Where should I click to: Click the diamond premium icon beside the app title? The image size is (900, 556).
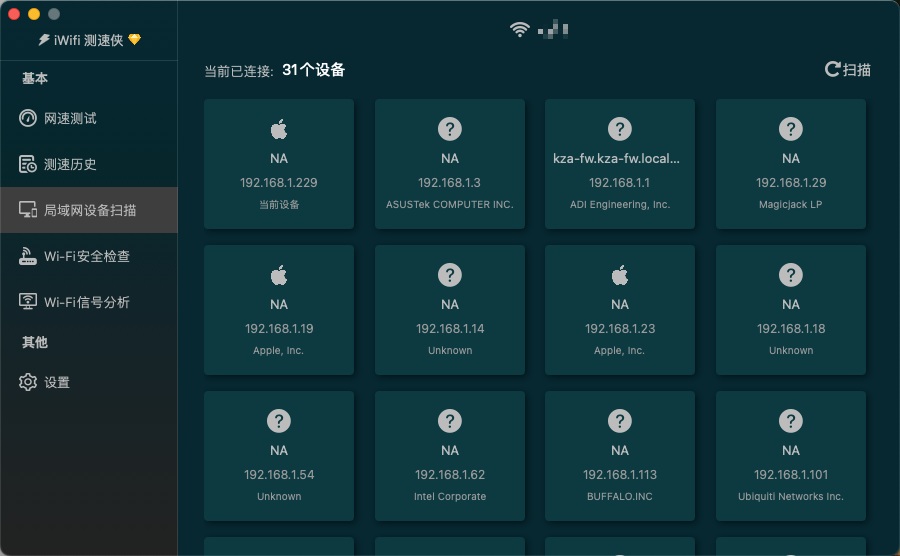coord(135,40)
